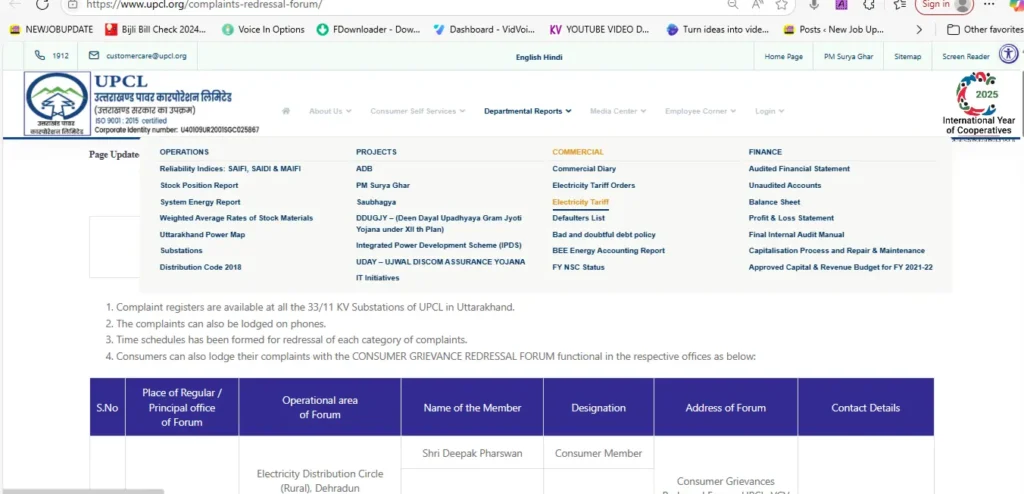
Task: Open Posts New Job Up... bookmark
Action: pos(834,29)
